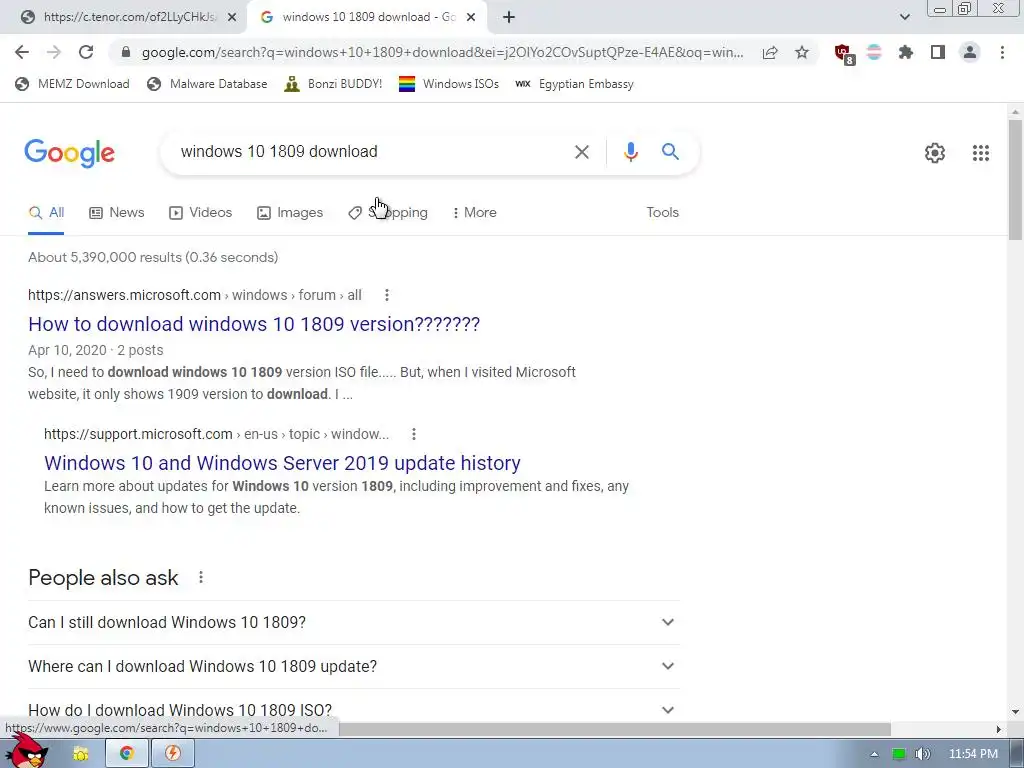1024x768 pixels.
Task: Reload the current page
Action: tap(86, 52)
